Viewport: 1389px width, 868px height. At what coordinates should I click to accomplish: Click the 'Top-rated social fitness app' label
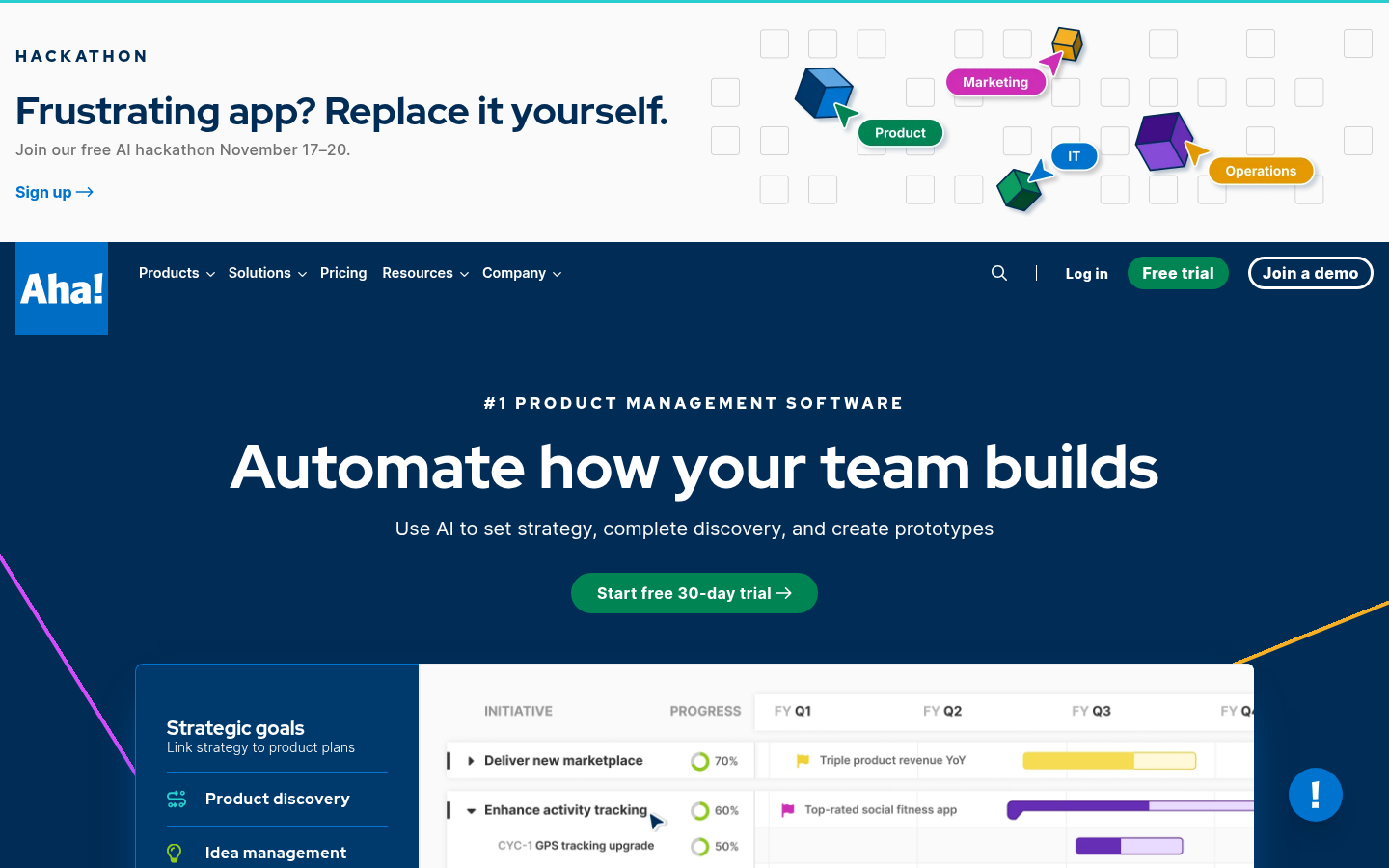[881, 810]
